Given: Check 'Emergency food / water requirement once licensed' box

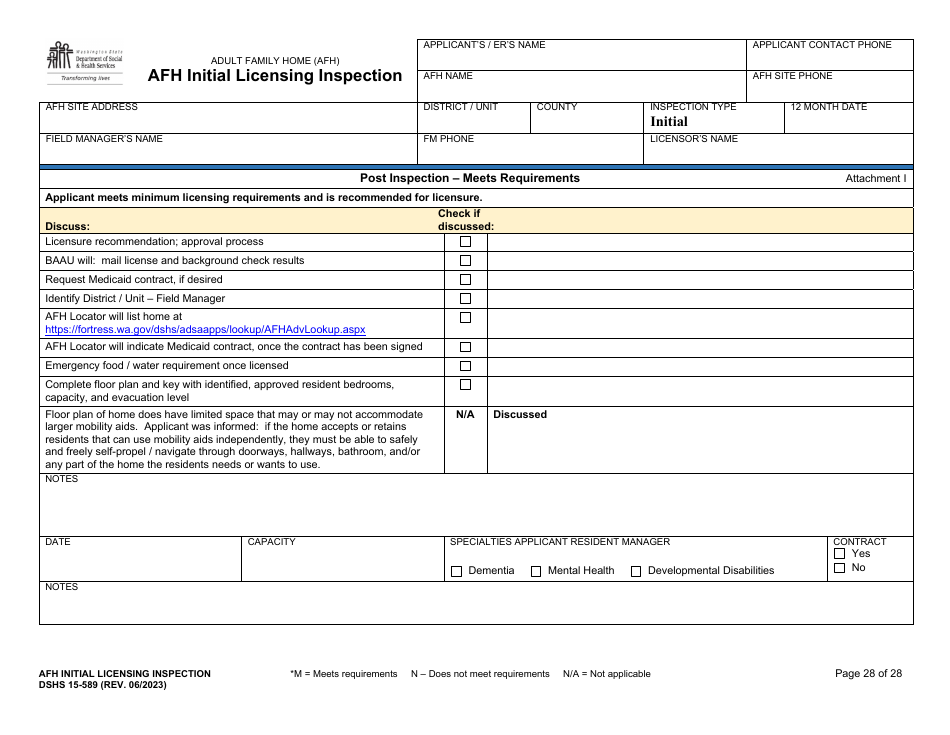Looking at the screenshot, I should tap(464, 365).
